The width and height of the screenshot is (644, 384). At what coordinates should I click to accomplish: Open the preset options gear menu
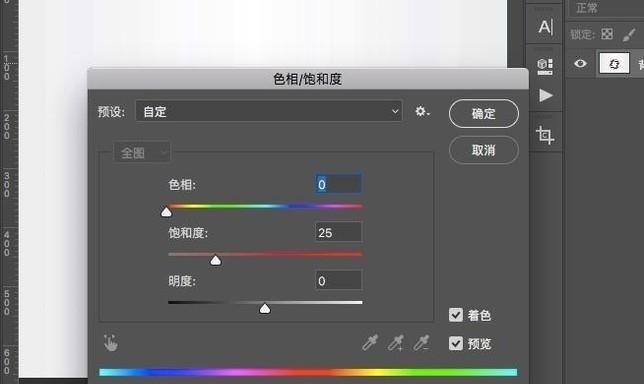pyautogui.click(x=422, y=111)
